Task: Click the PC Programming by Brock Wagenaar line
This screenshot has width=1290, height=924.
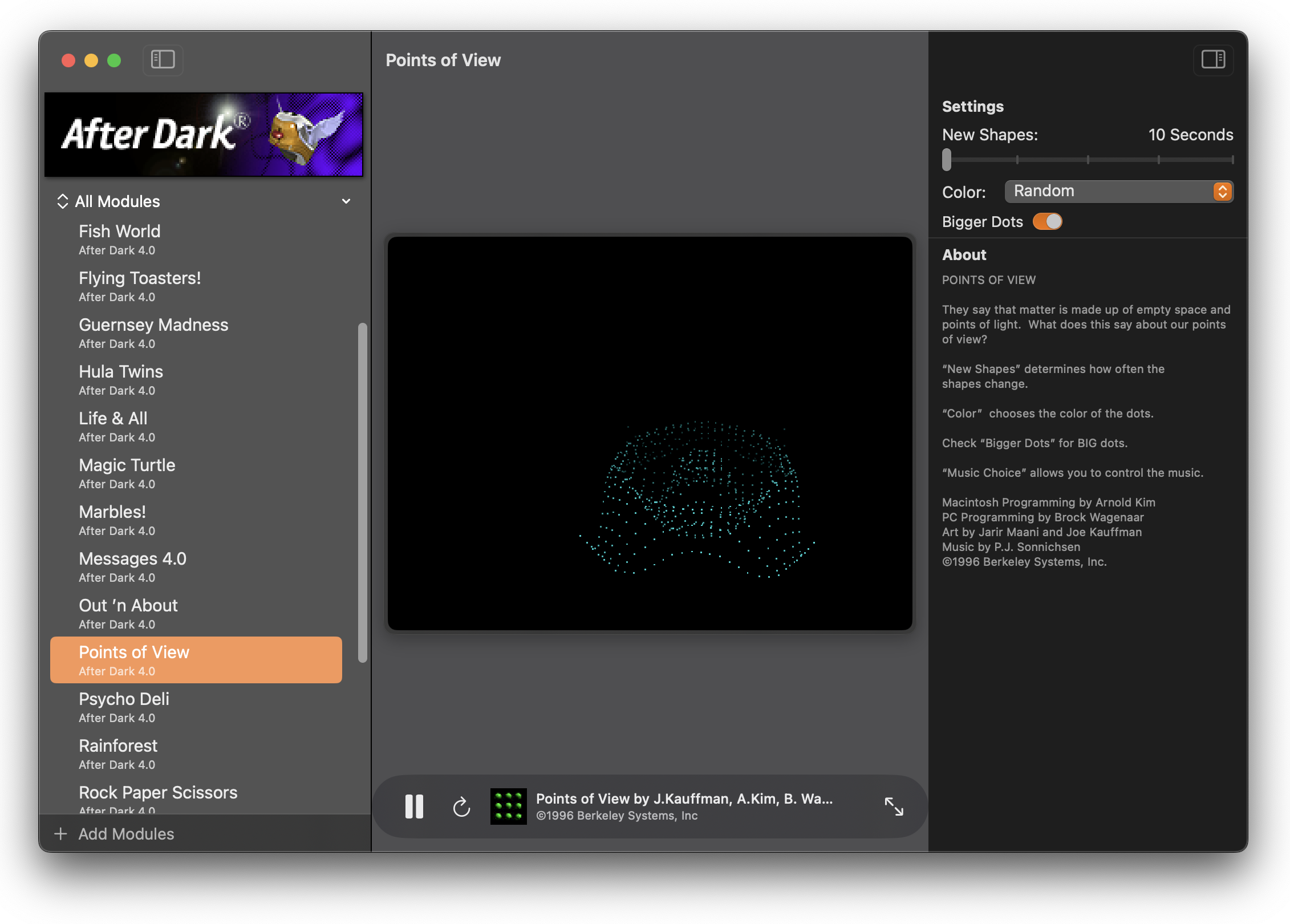Action: [1042, 517]
